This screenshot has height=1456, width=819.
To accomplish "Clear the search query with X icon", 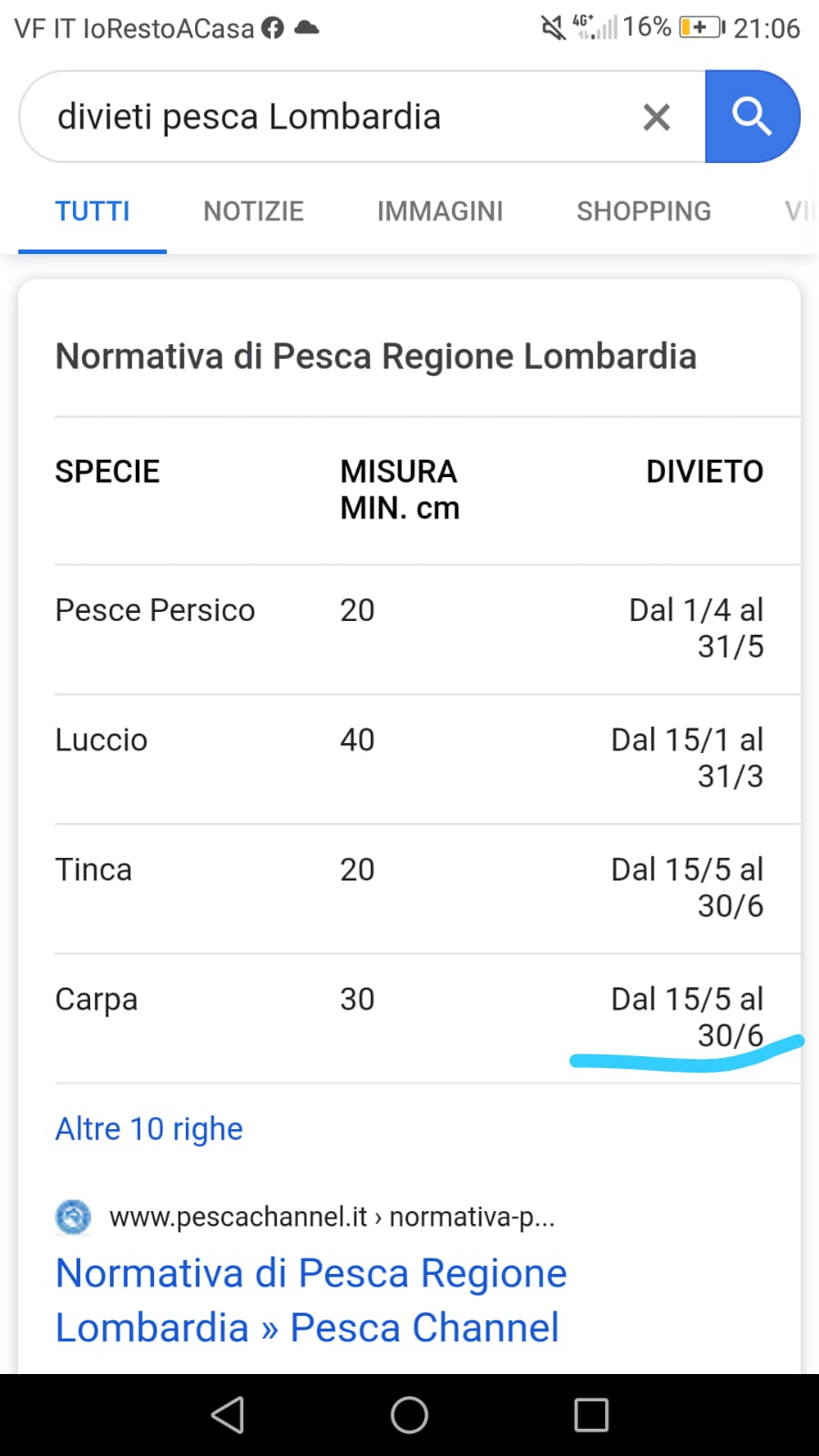I will (x=656, y=117).
